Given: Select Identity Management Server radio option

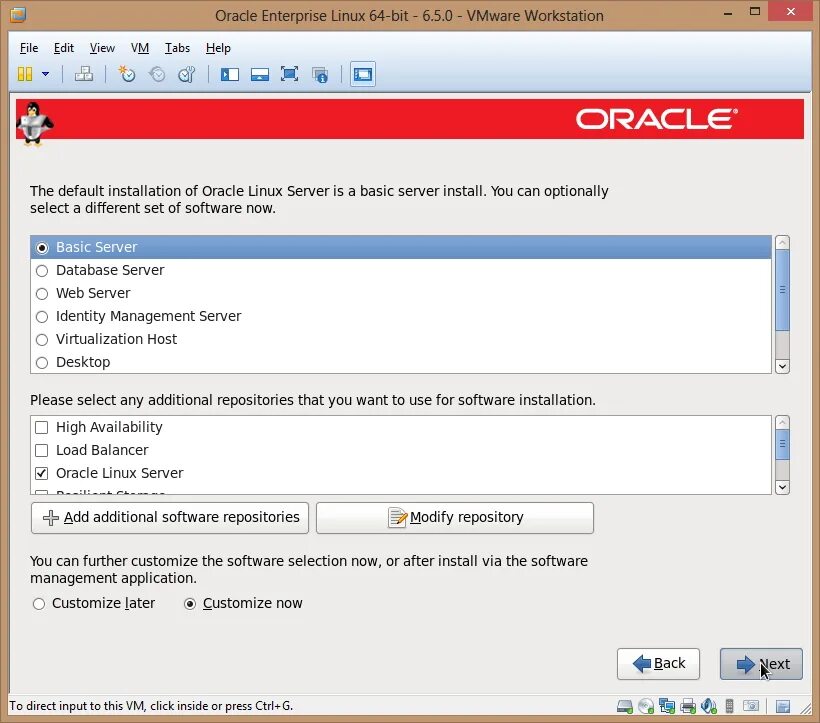Looking at the screenshot, I should click(x=42, y=317).
